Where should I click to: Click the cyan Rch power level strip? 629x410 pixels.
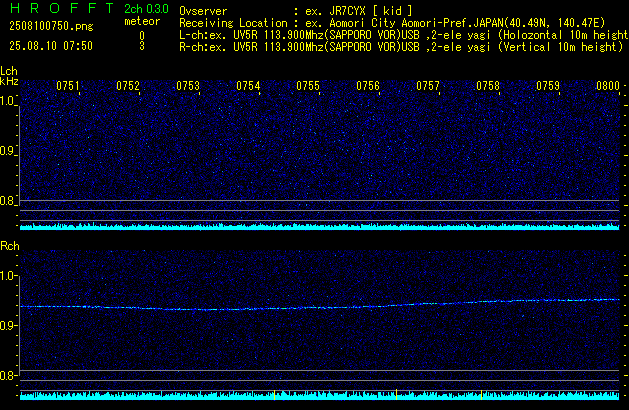point(320,396)
